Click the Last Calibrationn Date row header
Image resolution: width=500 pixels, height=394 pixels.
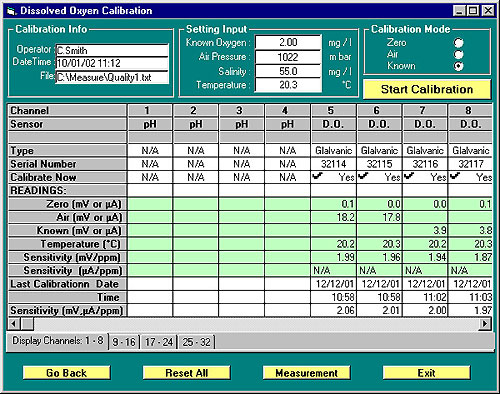67,284
